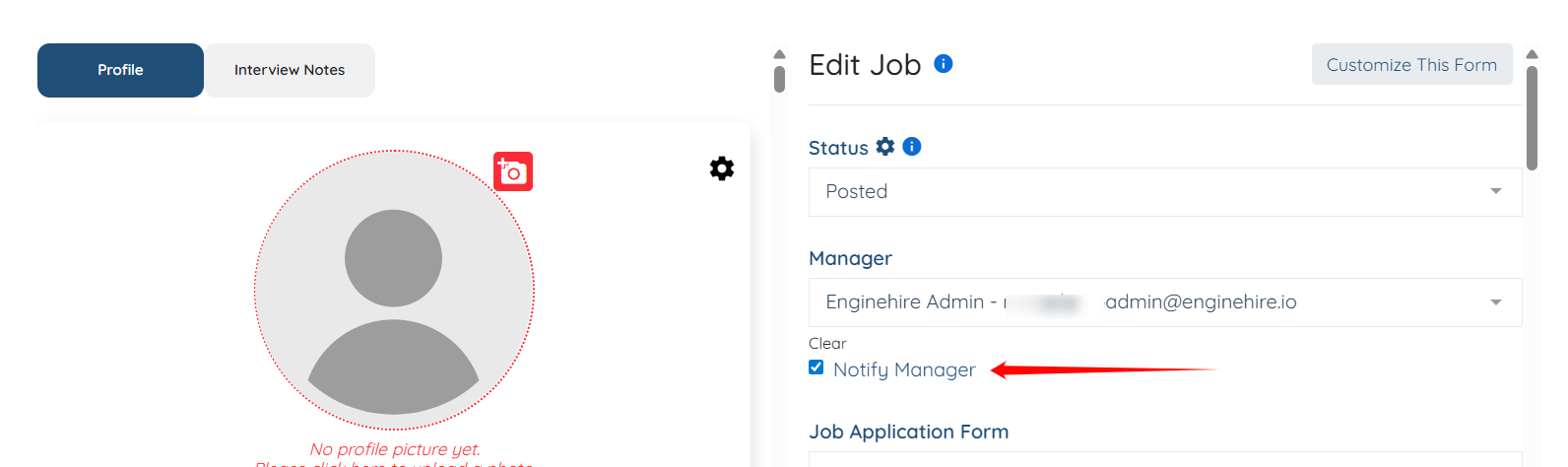1568x467 pixels.
Task: Click the Customize This Form button
Action: point(1411,65)
